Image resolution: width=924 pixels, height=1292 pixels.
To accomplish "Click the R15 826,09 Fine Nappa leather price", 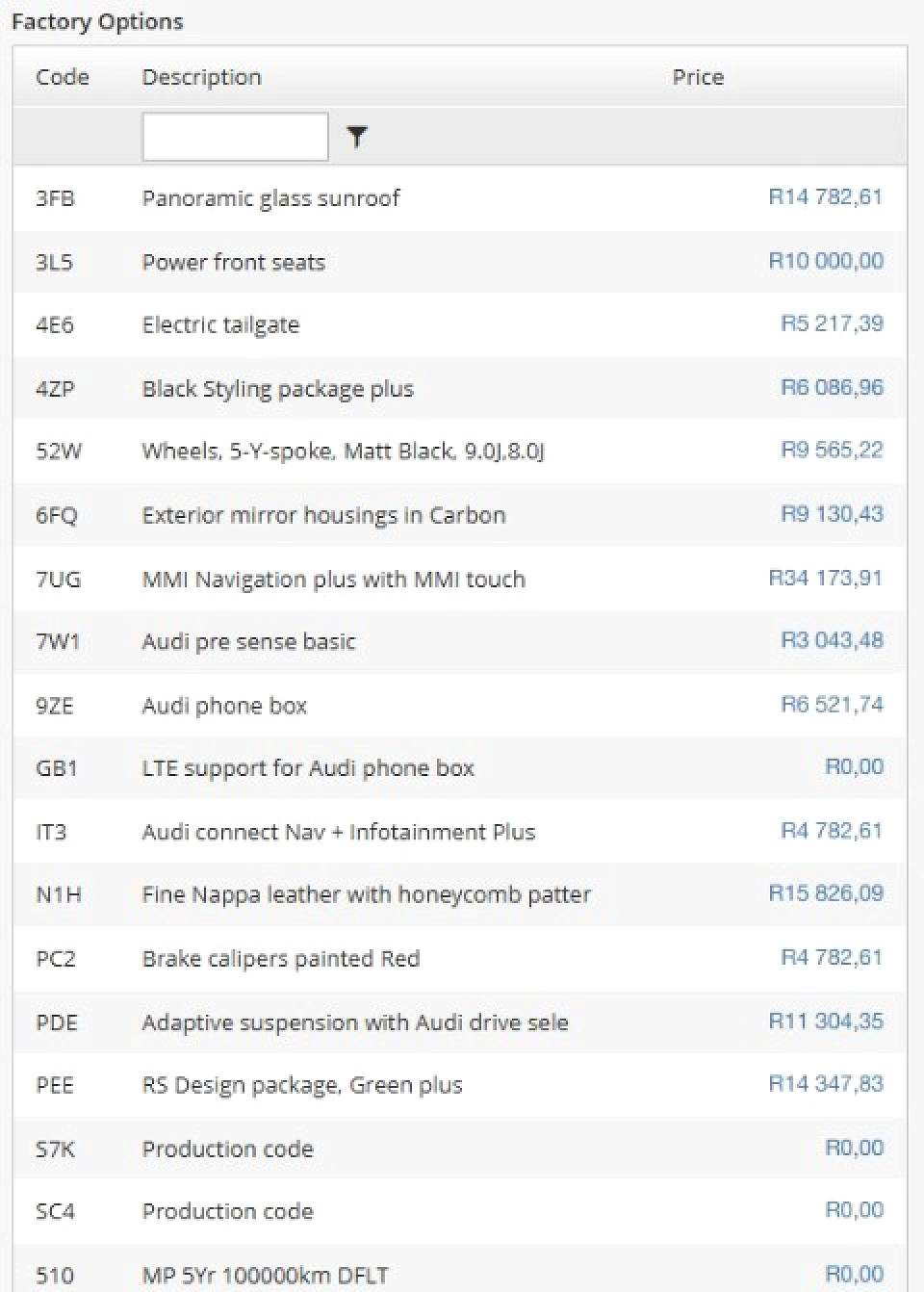I will [x=825, y=893].
